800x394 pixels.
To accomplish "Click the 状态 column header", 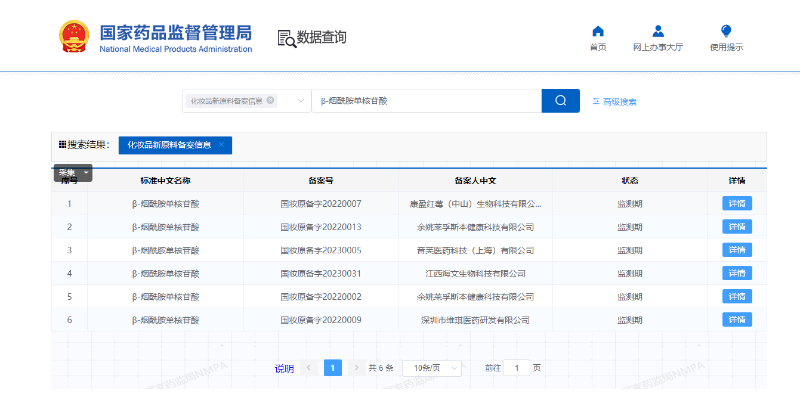I will (630, 181).
